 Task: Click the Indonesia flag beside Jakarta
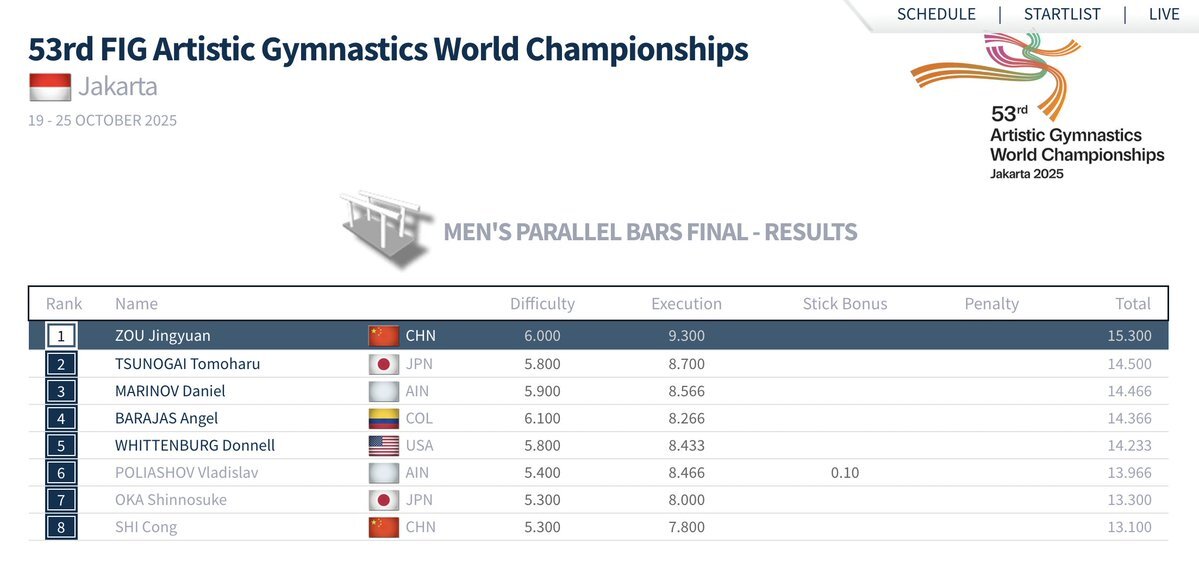point(50,87)
